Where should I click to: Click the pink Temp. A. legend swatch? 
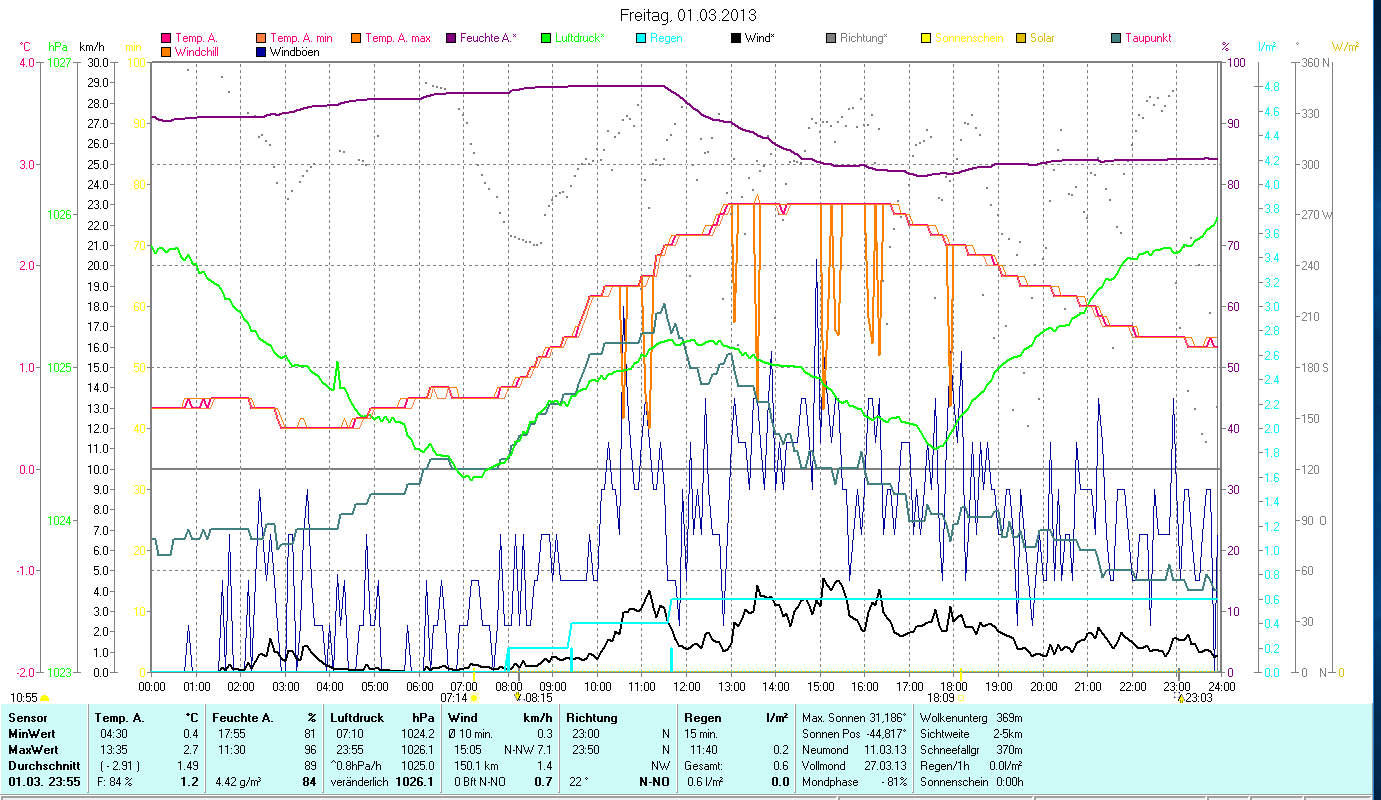click(x=166, y=39)
